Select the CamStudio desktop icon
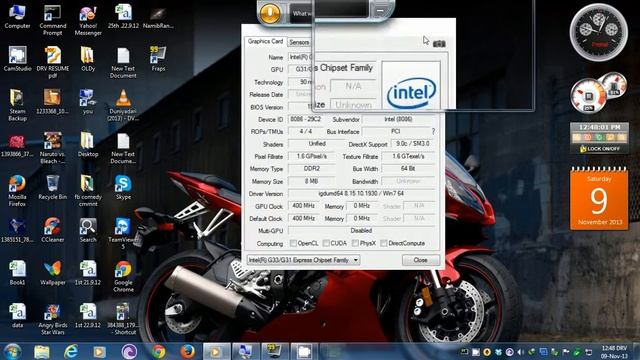 tap(17, 59)
